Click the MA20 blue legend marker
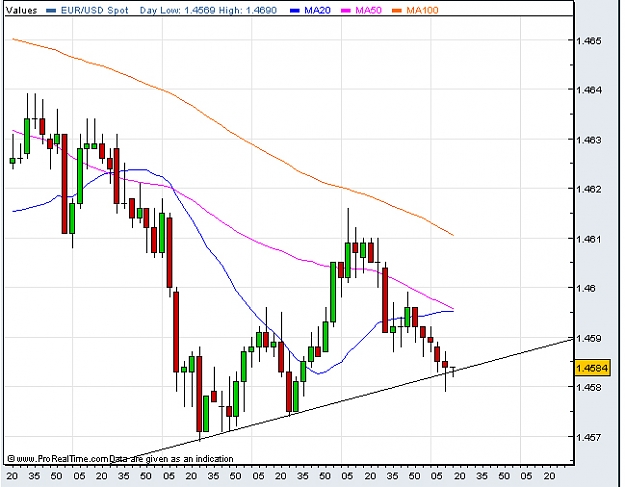 [x=295, y=11]
